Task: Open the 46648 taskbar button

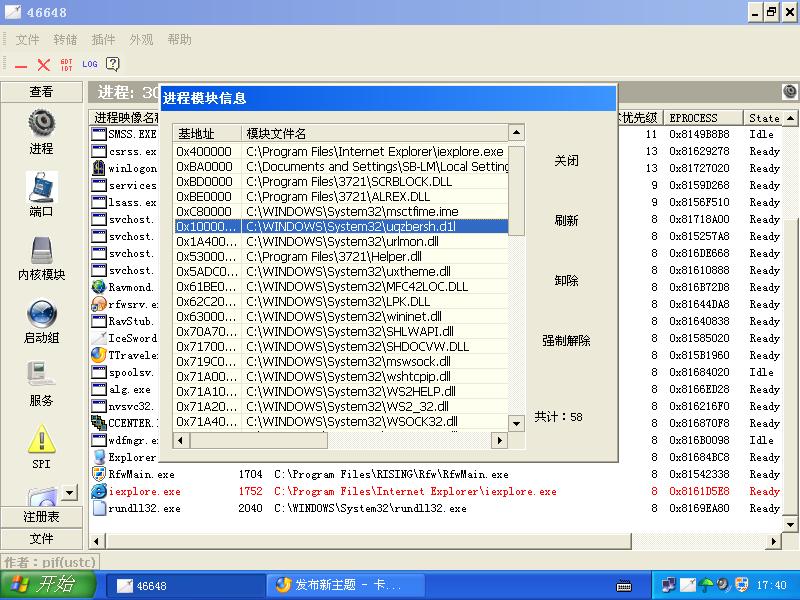Action: pos(186,586)
